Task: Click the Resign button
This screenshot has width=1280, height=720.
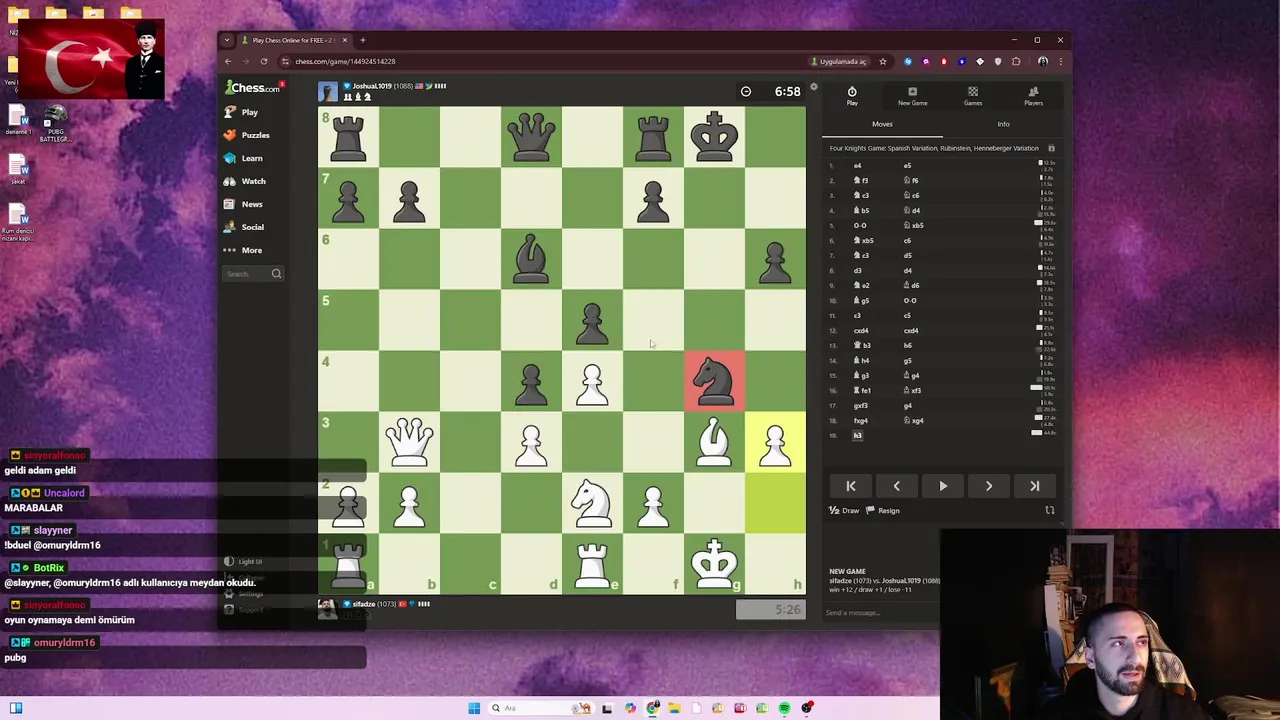Action: tap(883, 511)
